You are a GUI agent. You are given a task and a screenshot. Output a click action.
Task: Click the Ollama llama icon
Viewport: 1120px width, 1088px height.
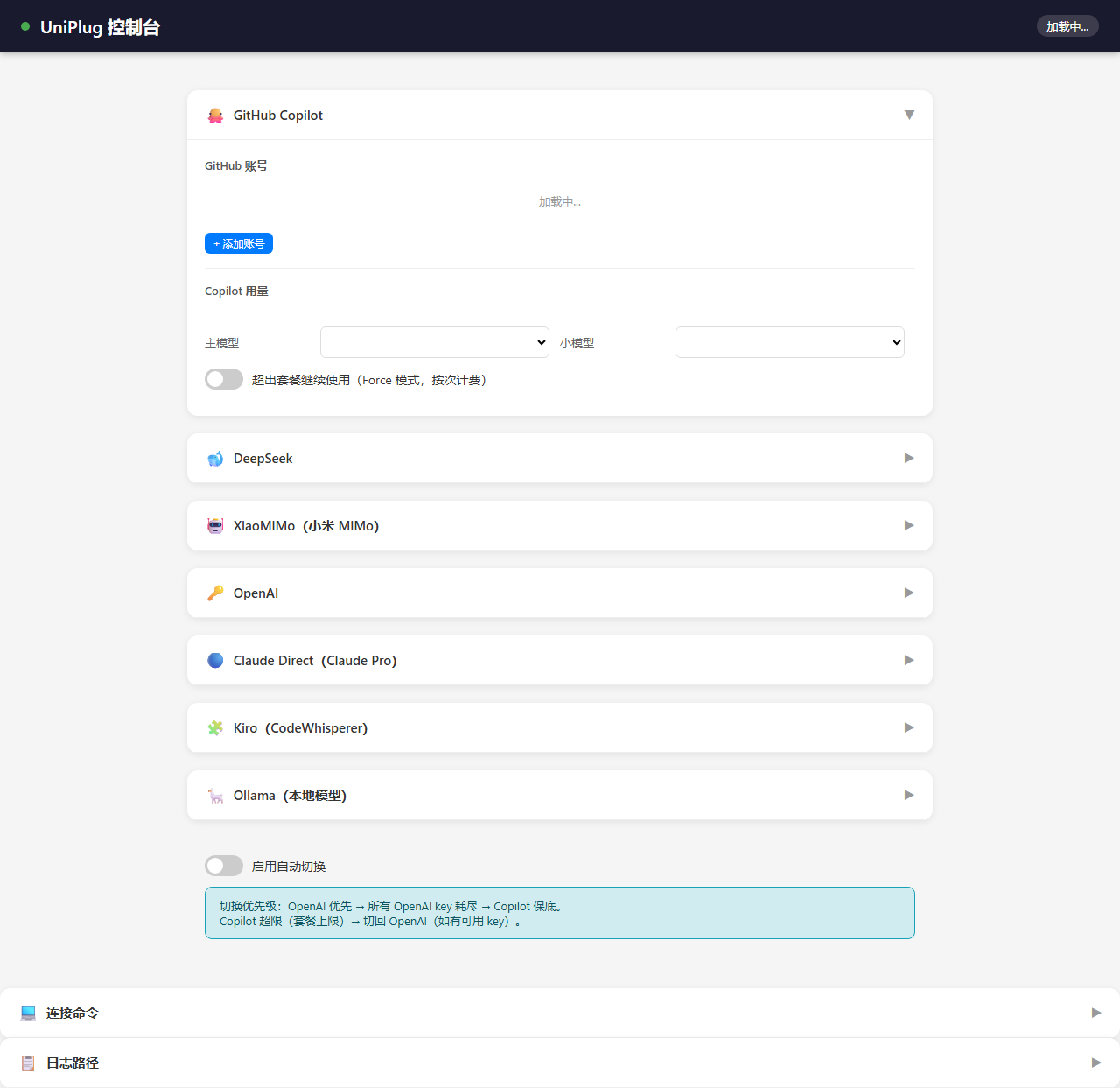215,795
